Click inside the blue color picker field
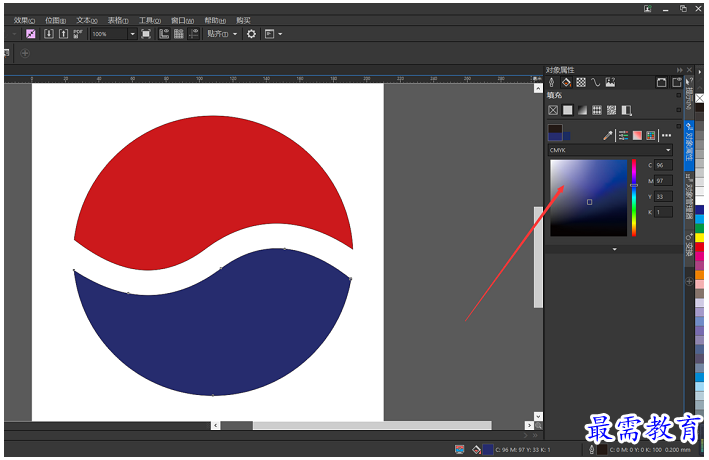Screen dimensions: 709x460 (x=589, y=198)
